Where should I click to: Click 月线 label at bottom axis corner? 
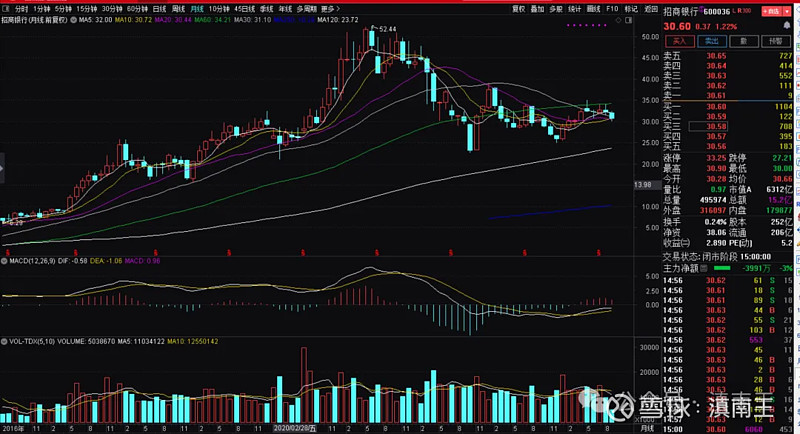click(x=647, y=429)
